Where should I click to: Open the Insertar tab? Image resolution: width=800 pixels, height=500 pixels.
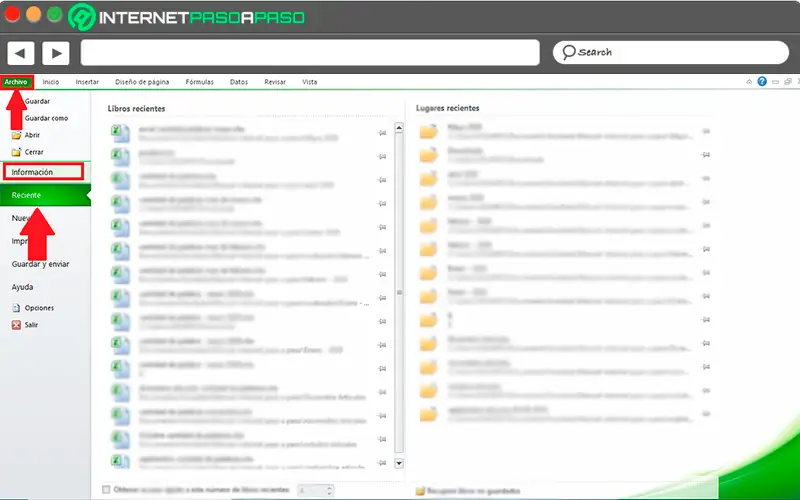(87, 82)
